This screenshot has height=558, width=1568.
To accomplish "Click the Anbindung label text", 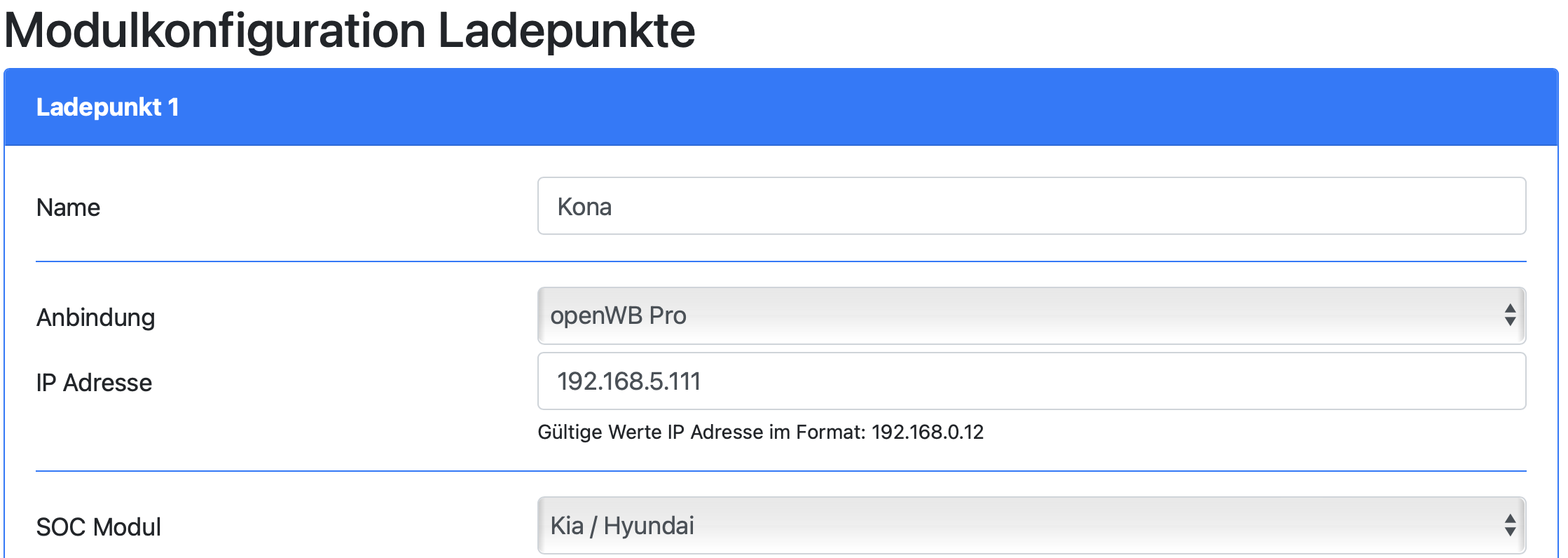I will (x=95, y=318).
